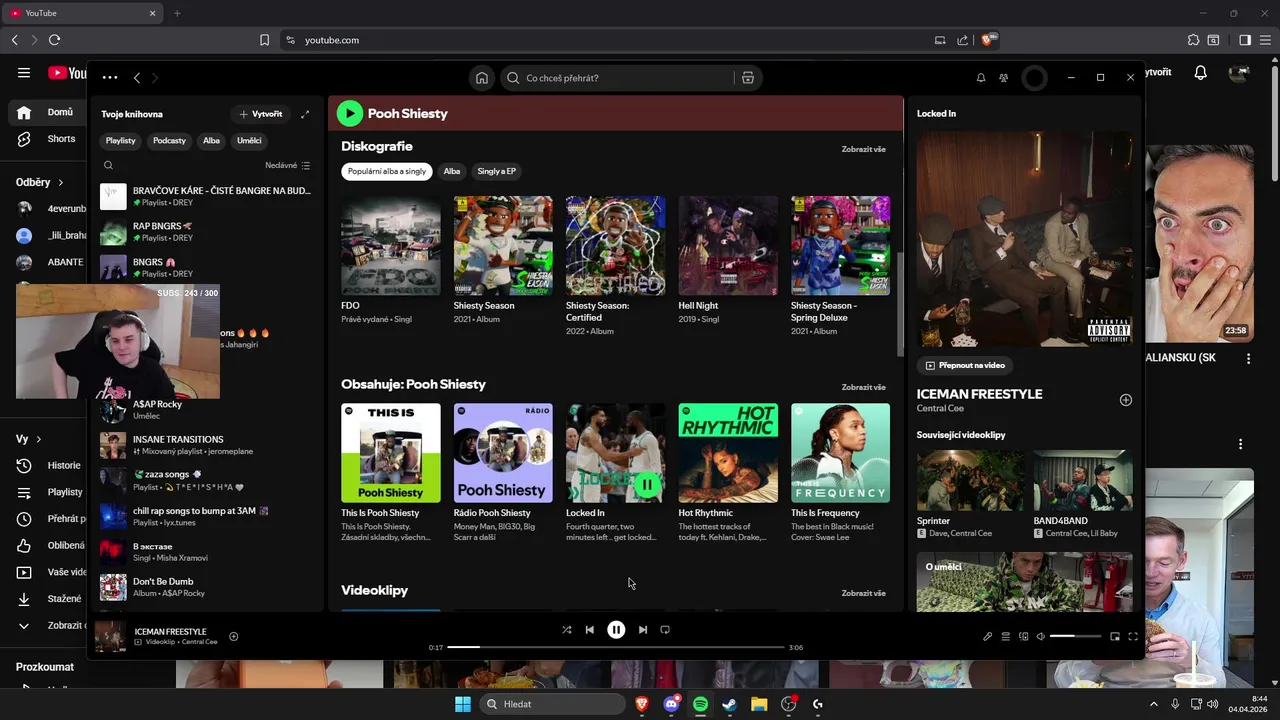
Task: Open the Spotify profile avatar
Action: 1034,78
